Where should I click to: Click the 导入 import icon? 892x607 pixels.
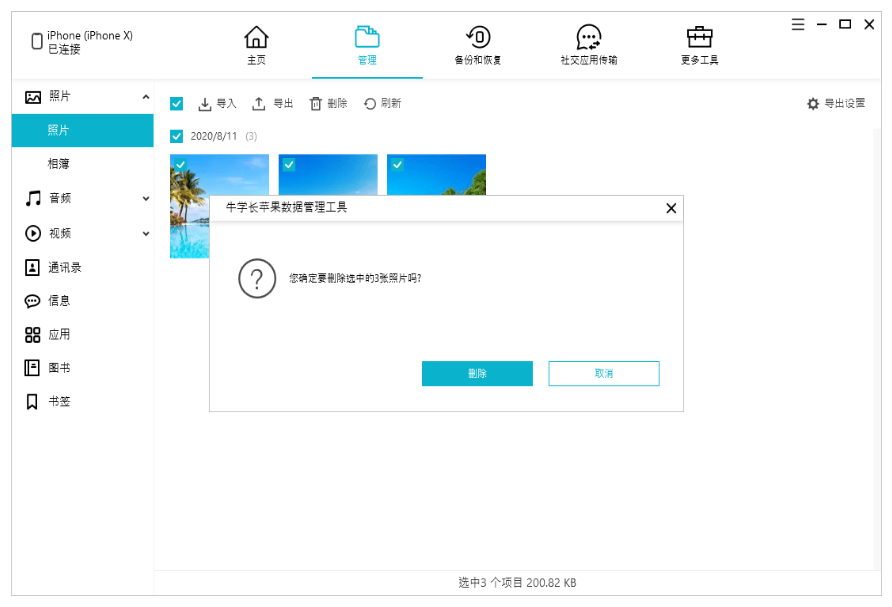[205, 104]
